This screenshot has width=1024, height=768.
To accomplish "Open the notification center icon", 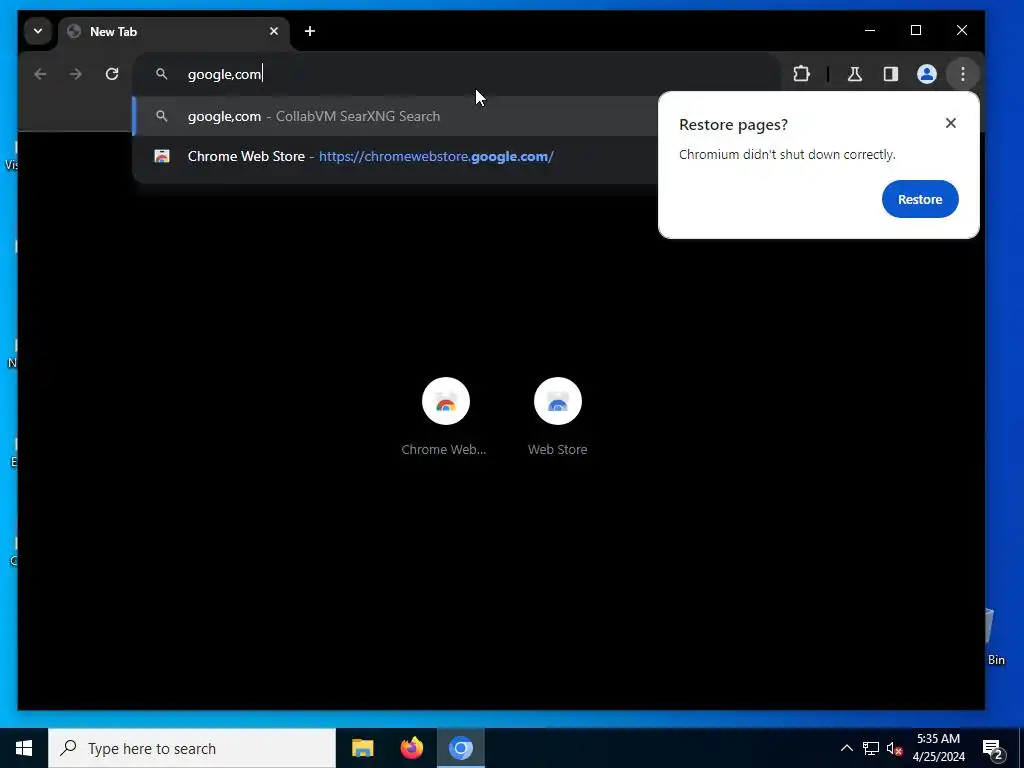I will (993, 748).
